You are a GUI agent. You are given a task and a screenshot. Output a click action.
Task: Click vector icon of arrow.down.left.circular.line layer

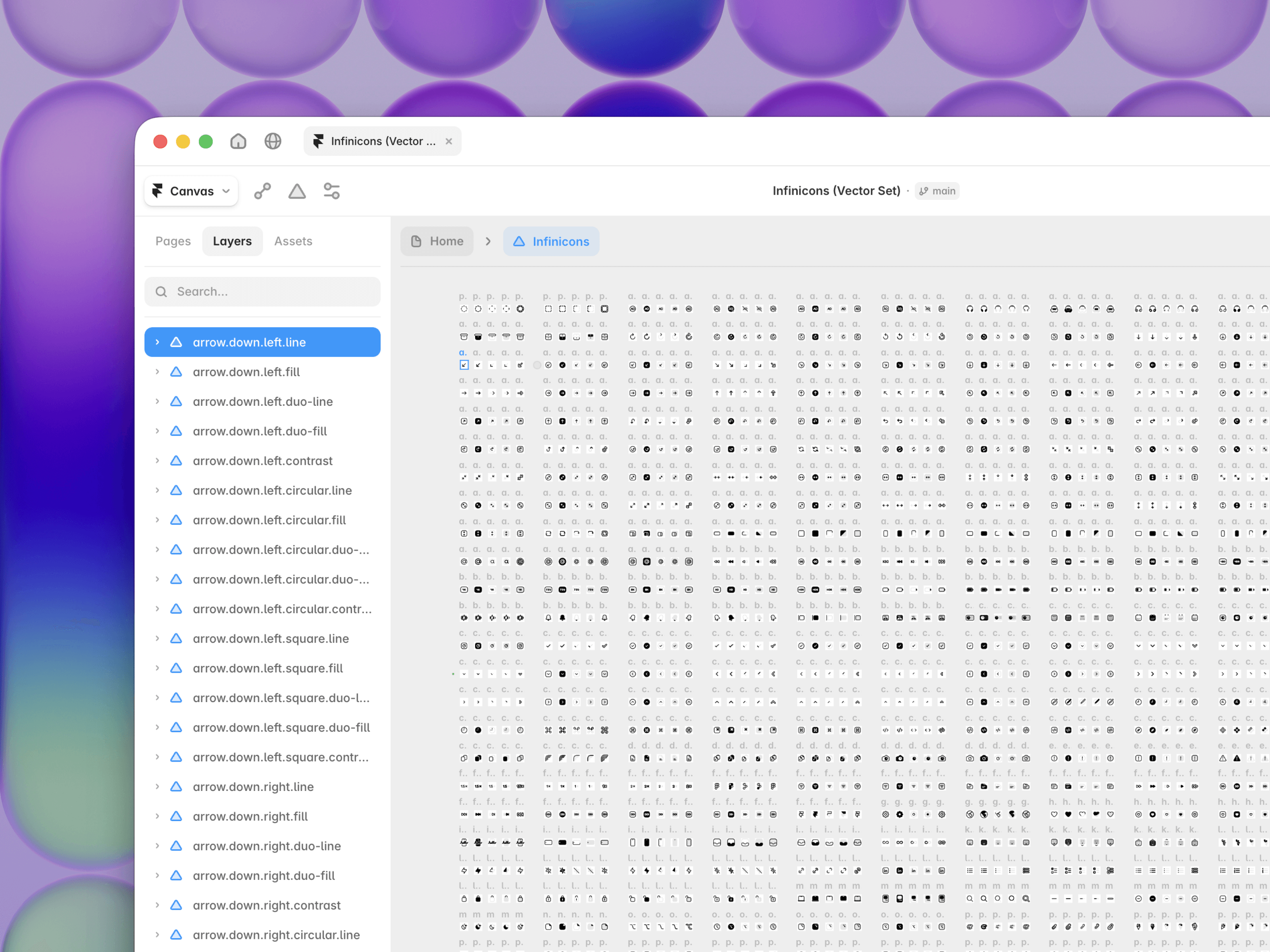(176, 491)
